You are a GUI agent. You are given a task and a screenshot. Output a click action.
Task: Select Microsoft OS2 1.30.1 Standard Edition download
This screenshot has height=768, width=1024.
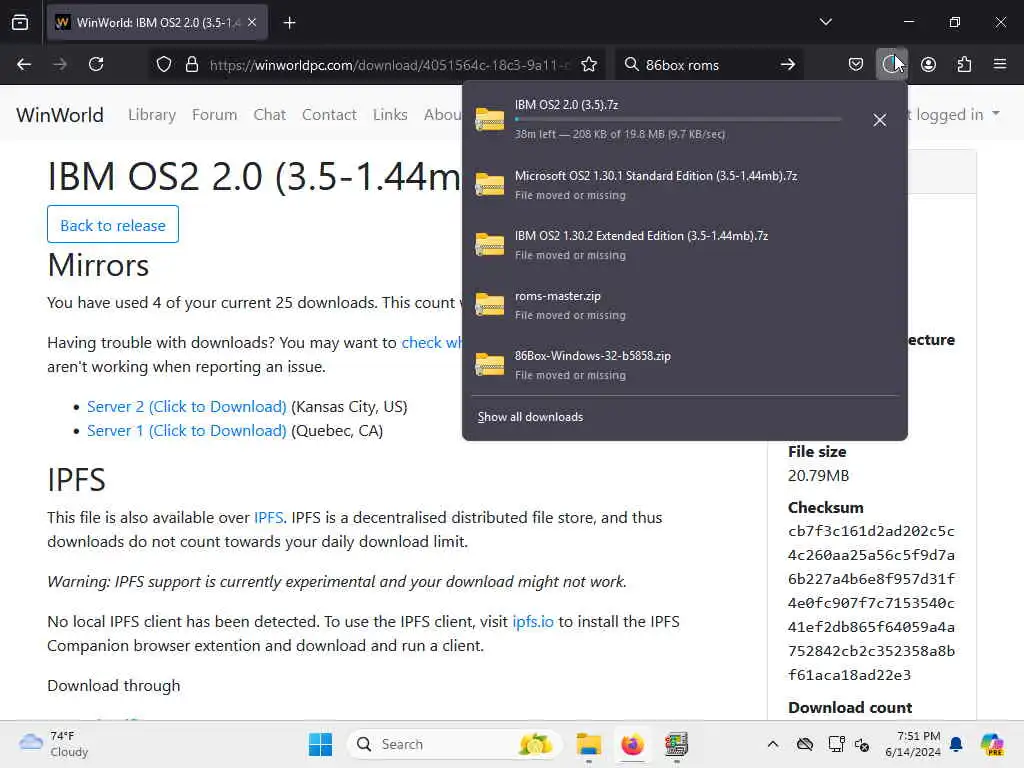pos(684,185)
